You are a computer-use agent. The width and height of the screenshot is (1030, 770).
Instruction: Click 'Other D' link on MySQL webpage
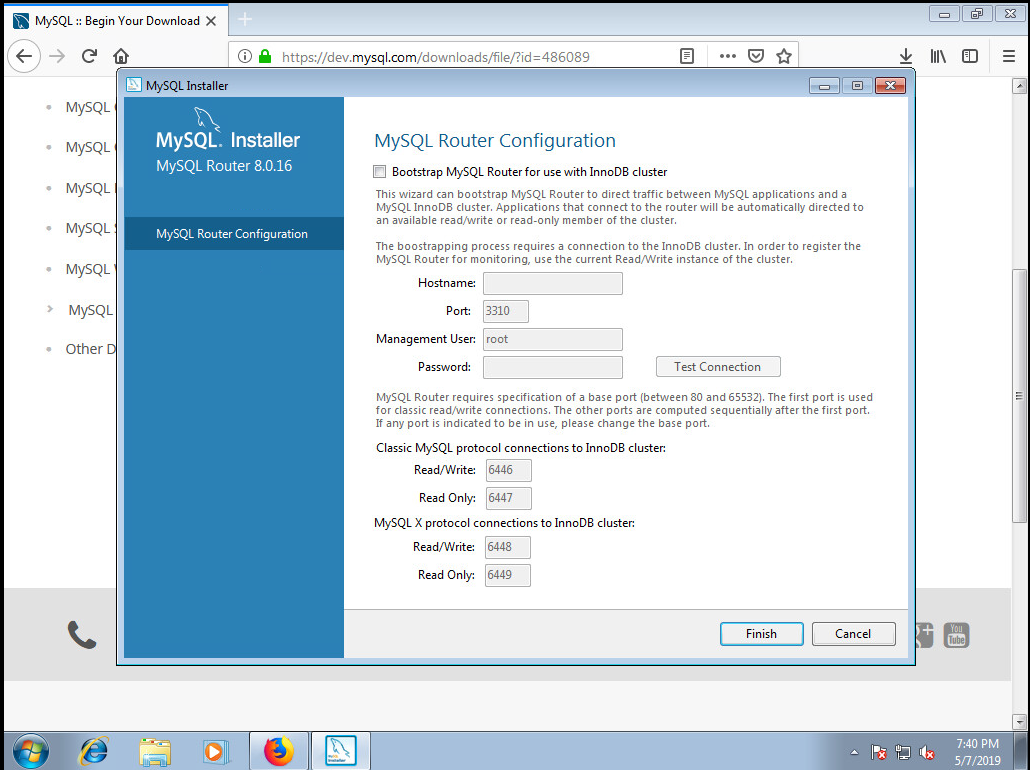coord(91,349)
